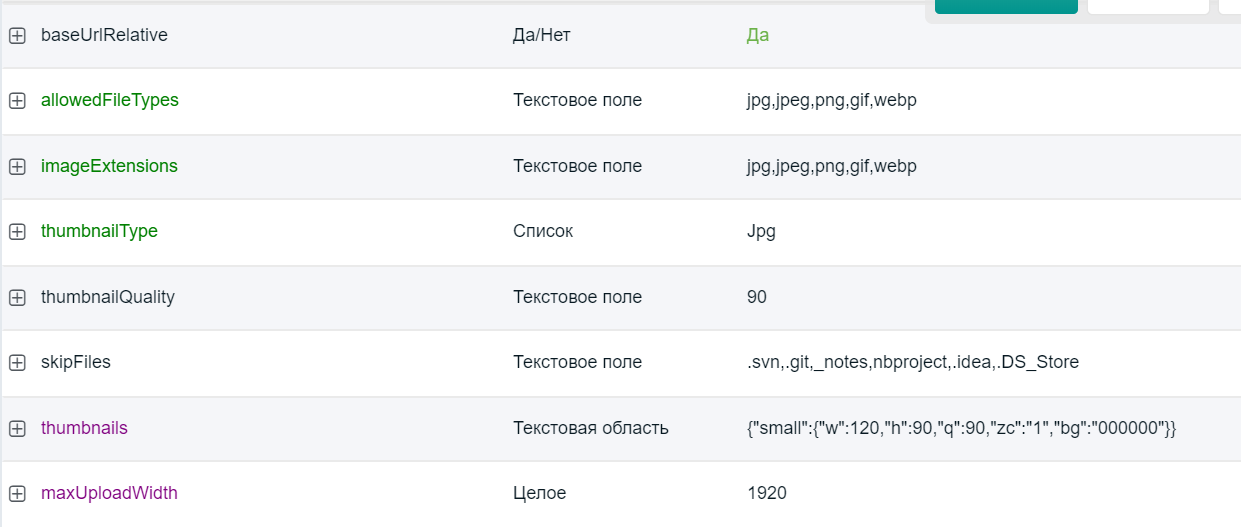Edit the skipFiles value starting with .svn
Screen dimensions: 1241x527
tap(912, 362)
